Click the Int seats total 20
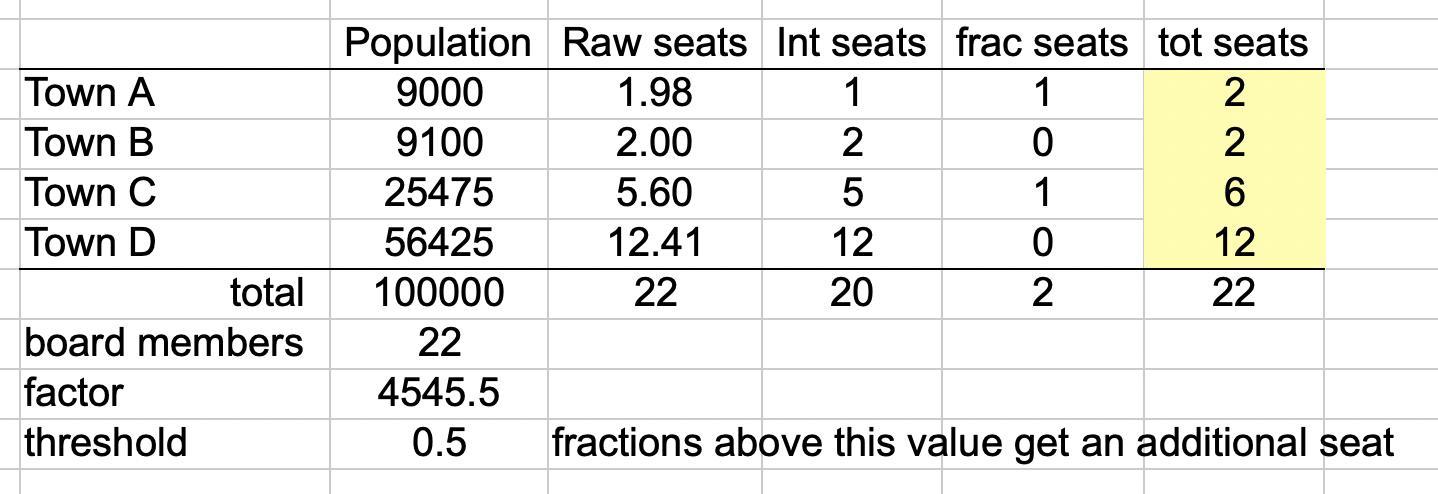This screenshot has width=1438, height=494. pos(851,294)
